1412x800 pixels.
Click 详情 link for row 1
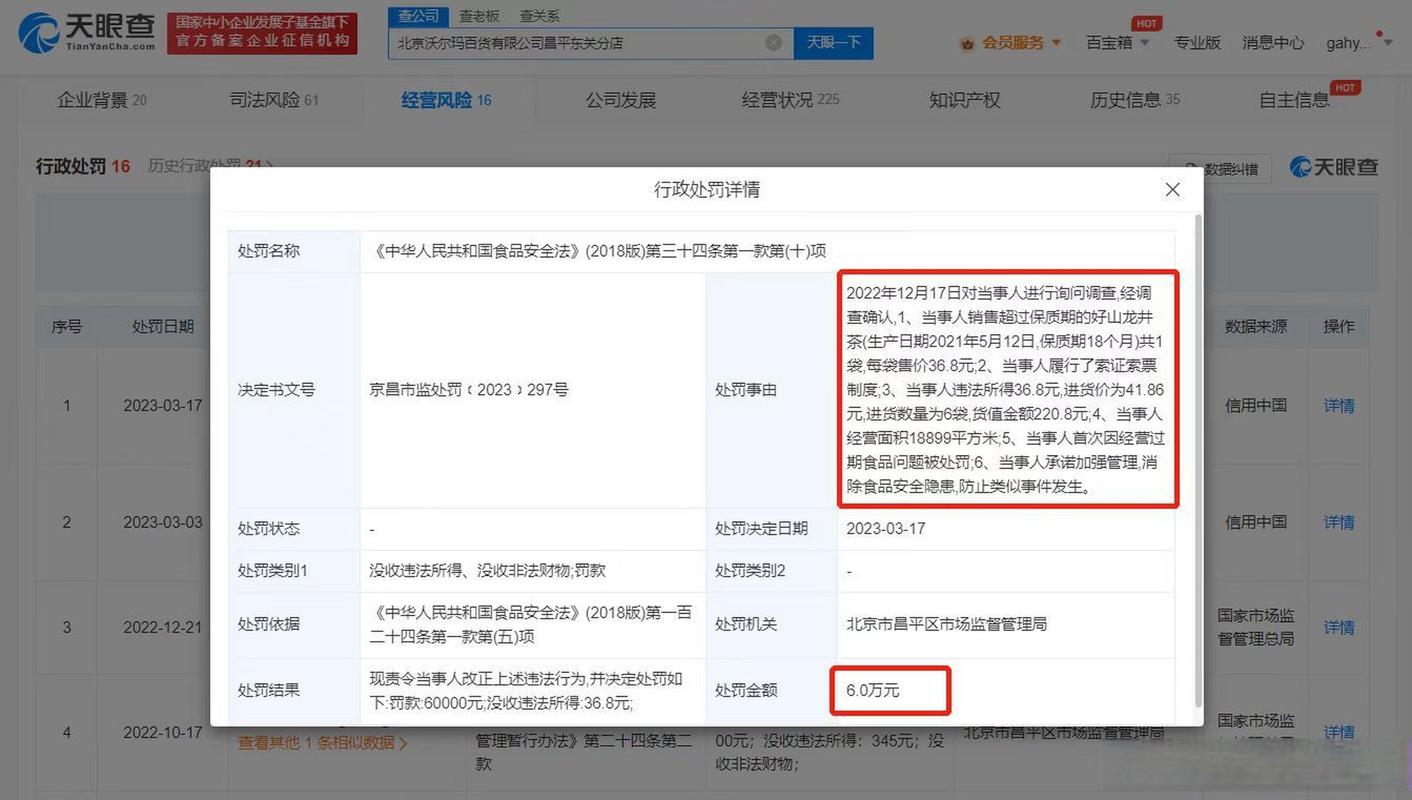[1339, 406]
